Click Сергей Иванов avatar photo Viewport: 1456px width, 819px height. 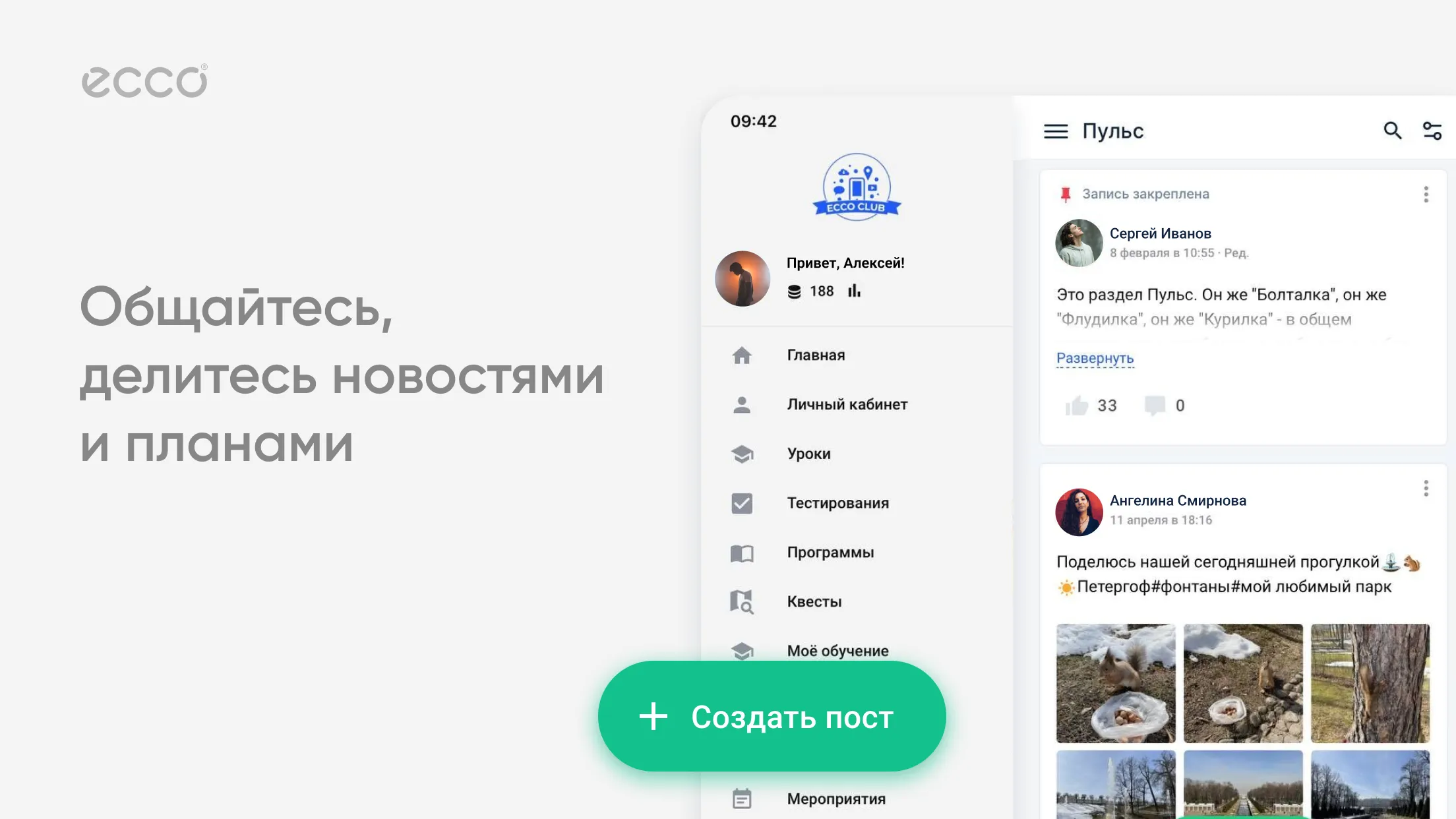[1079, 243]
